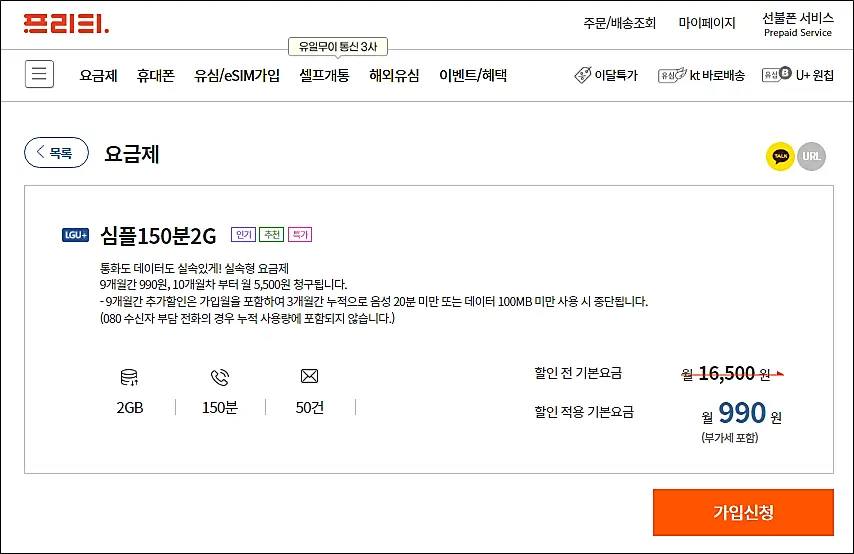854x554 pixels.
Task: Click the 가입신청 button
Action: [x=743, y=512]
